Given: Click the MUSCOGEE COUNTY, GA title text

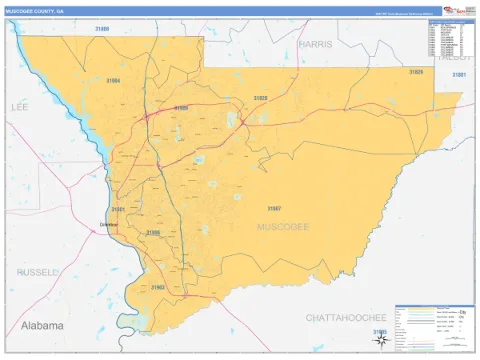Looking at the screenshot, I should (x=34, y=11).
